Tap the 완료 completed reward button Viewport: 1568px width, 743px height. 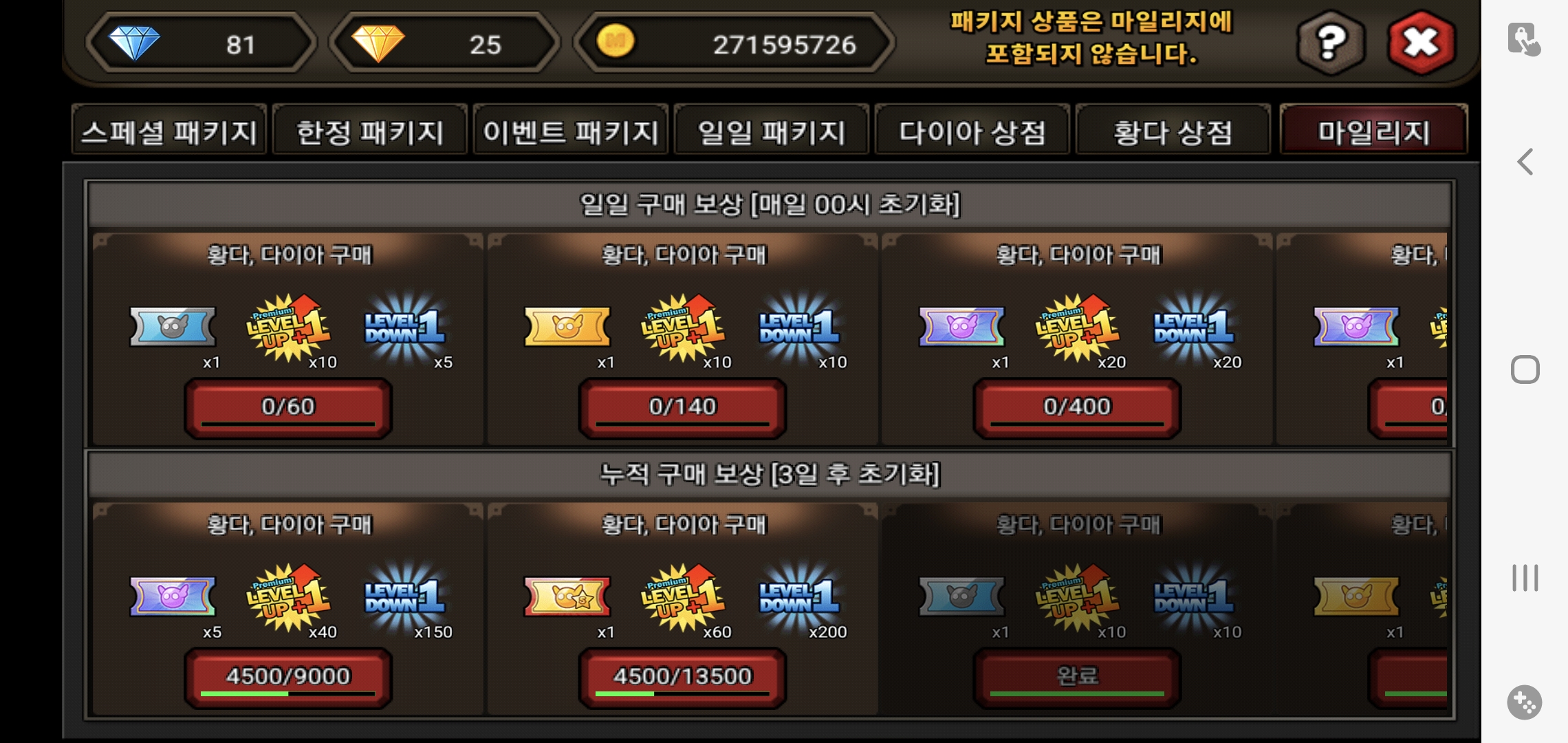coord(1077,677)
